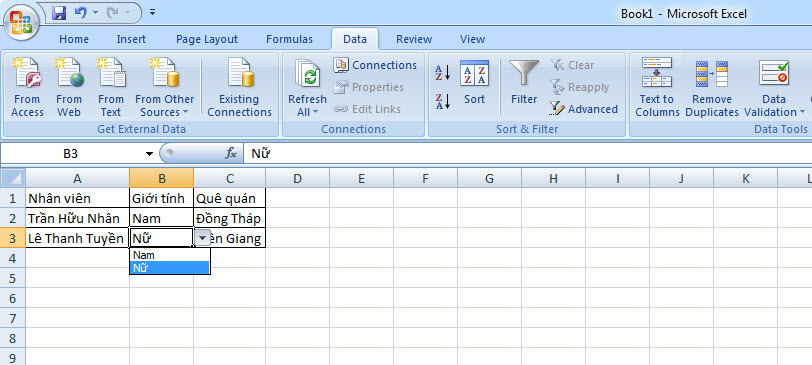Run Text to Columns wizard
Screen dimensions: 812x365
coord(657,87)
